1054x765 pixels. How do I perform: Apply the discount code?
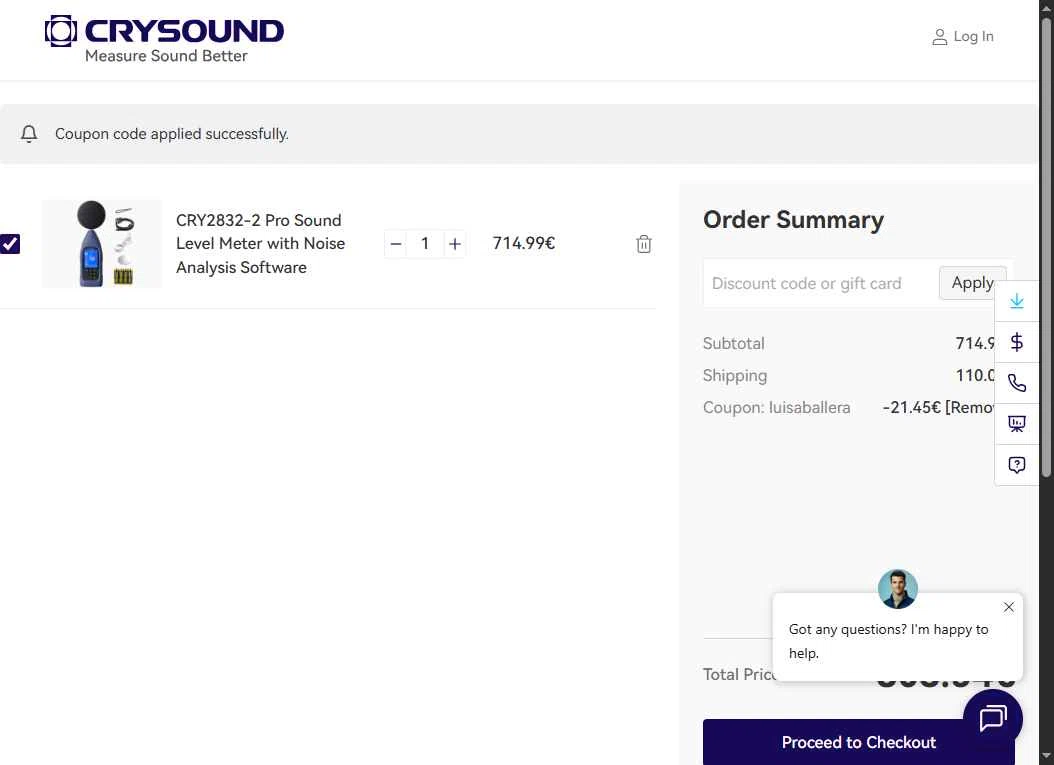[x=973, y=283]
